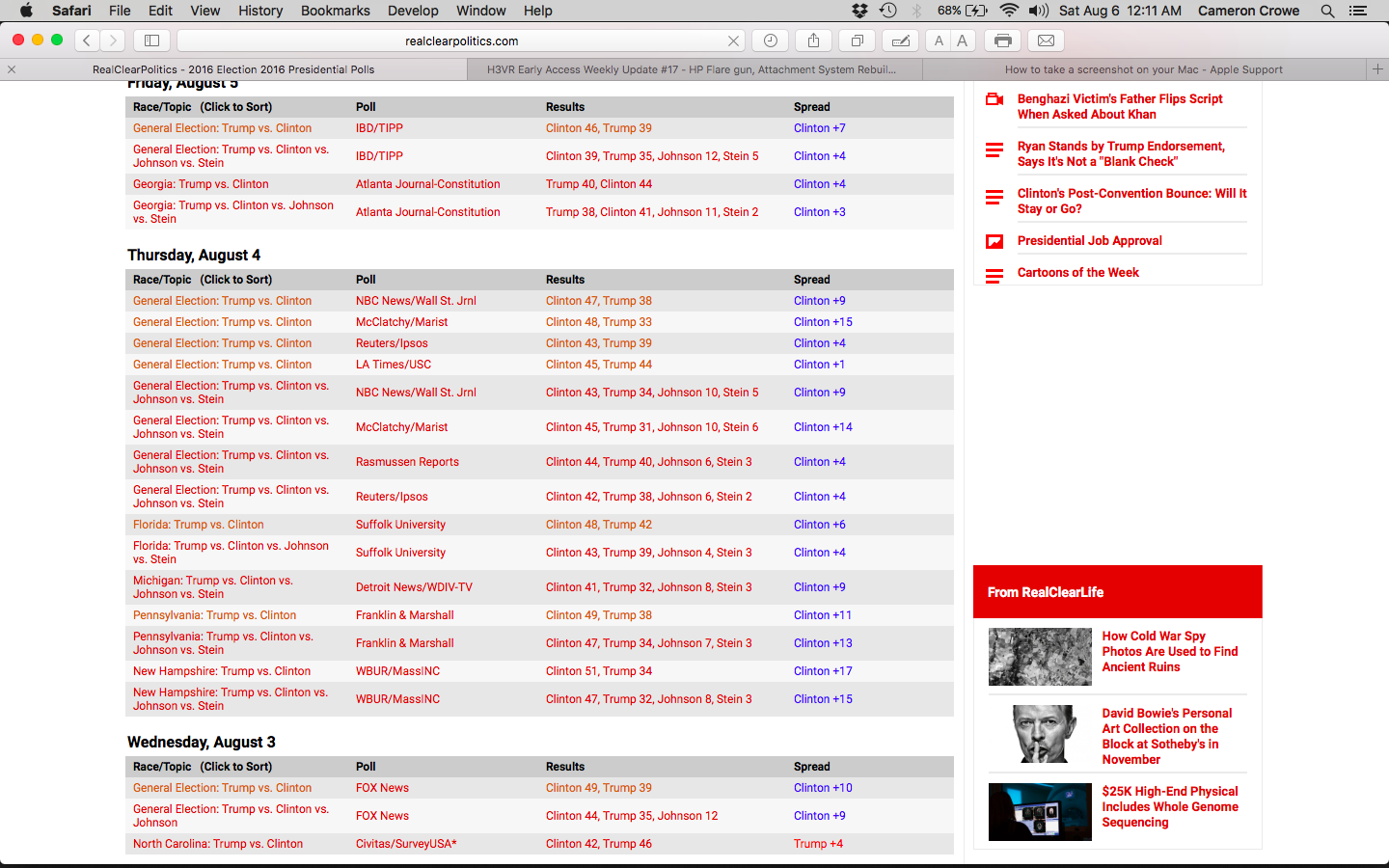Click 'Trump 40, Clinton 44' result
The height and width of the screenshot is (868, 1389).
pos(599,184)
